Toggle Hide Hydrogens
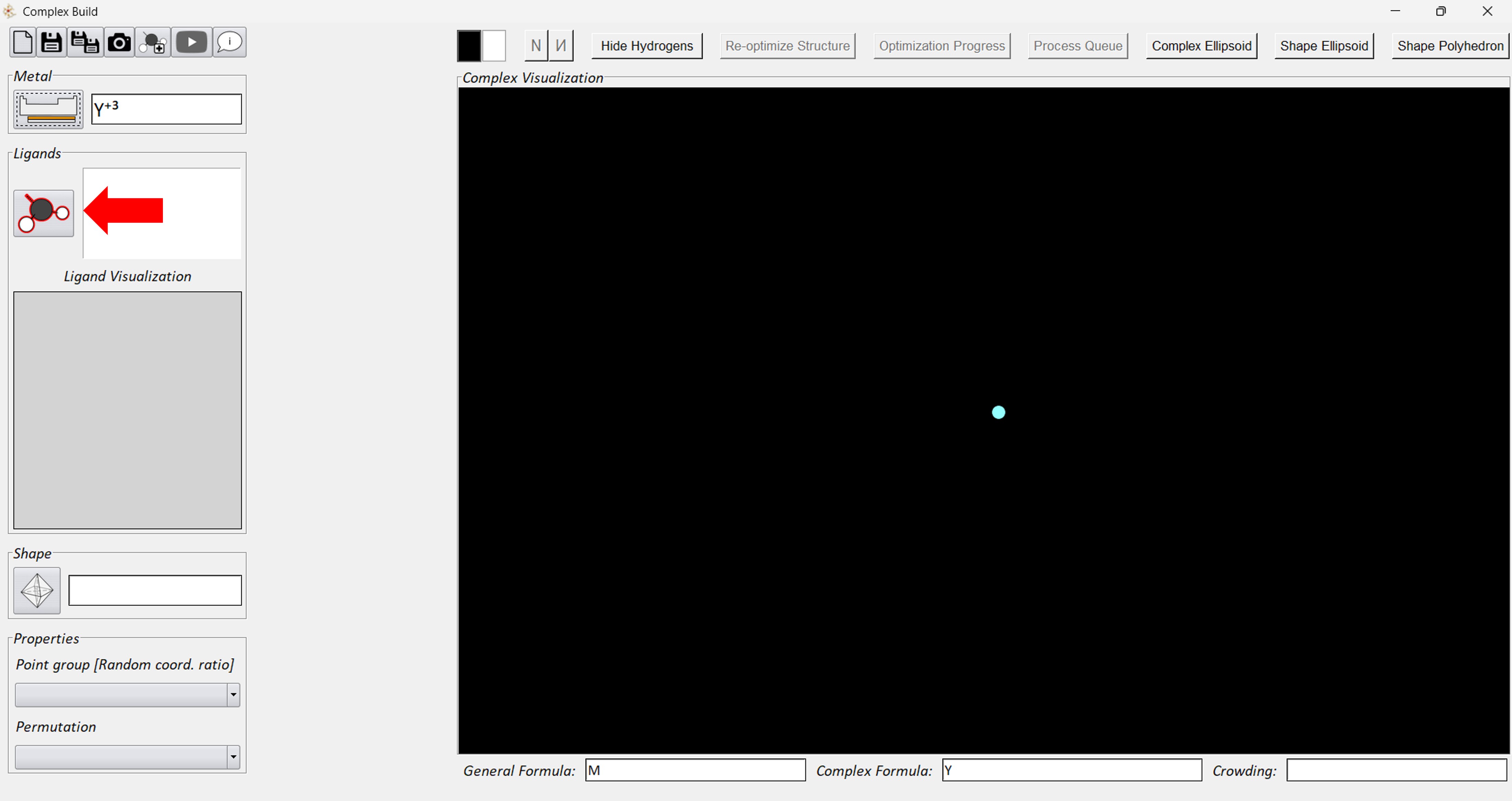Viewport: 1512px width, 801px height. 647,46
